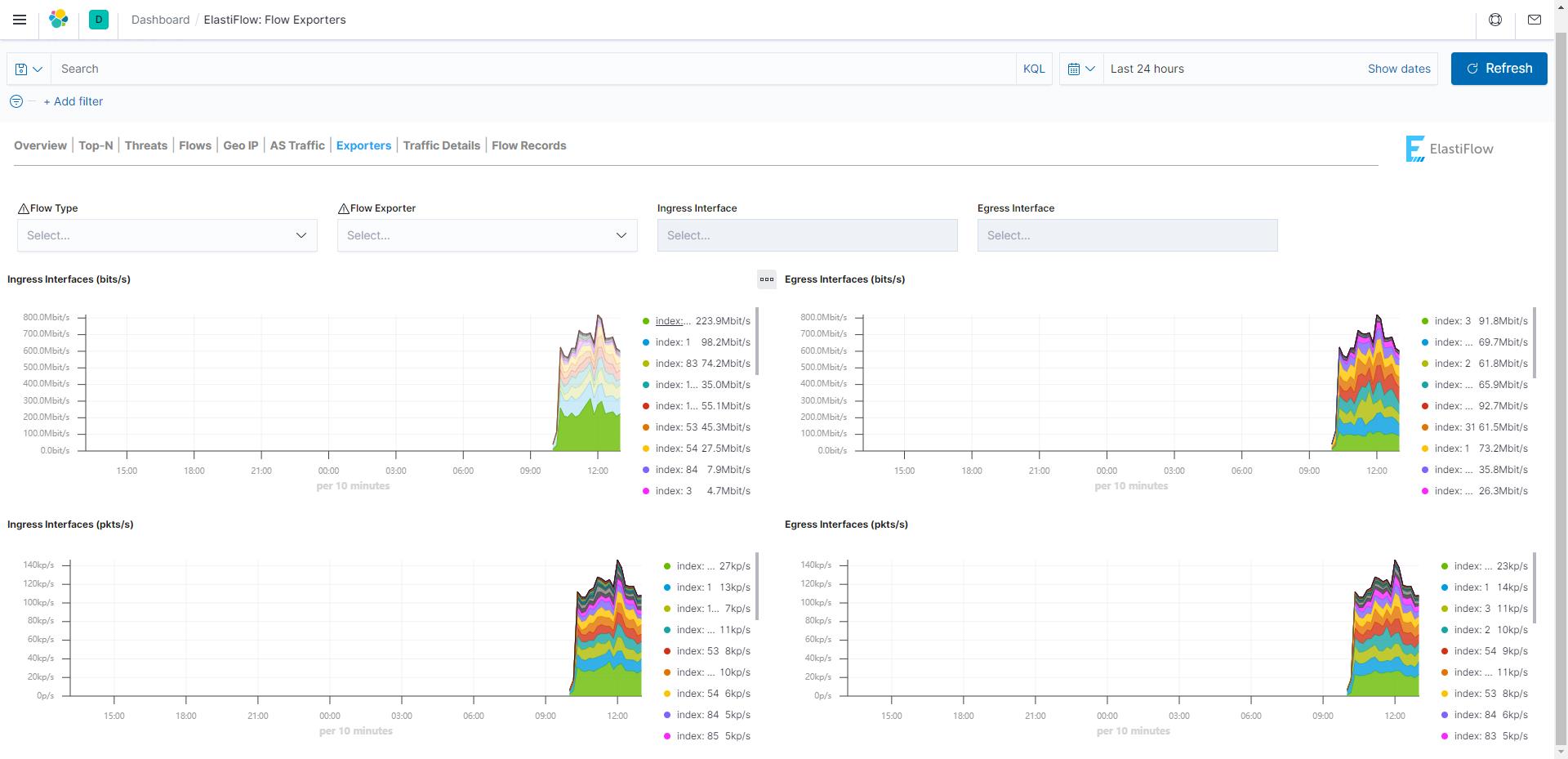
Task: Switch to the Overview tab
Action: [x=40, y=145]
